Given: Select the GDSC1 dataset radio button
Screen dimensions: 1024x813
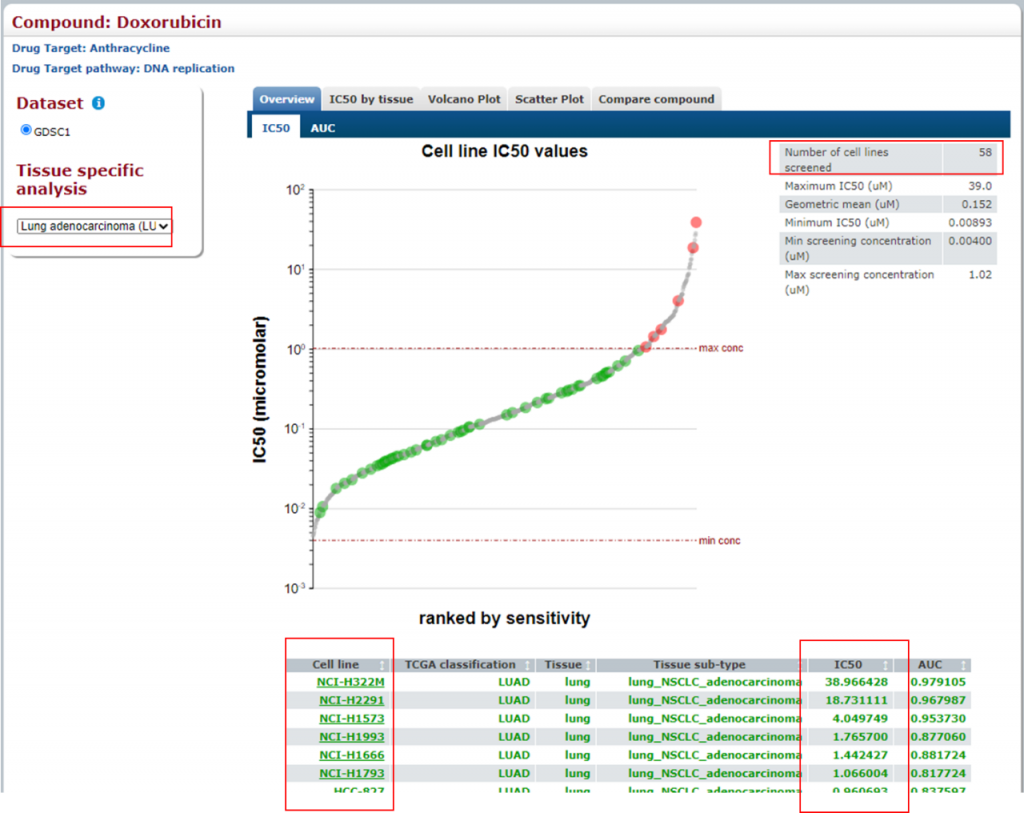Looking at the screenshot, I should [26, 130].
